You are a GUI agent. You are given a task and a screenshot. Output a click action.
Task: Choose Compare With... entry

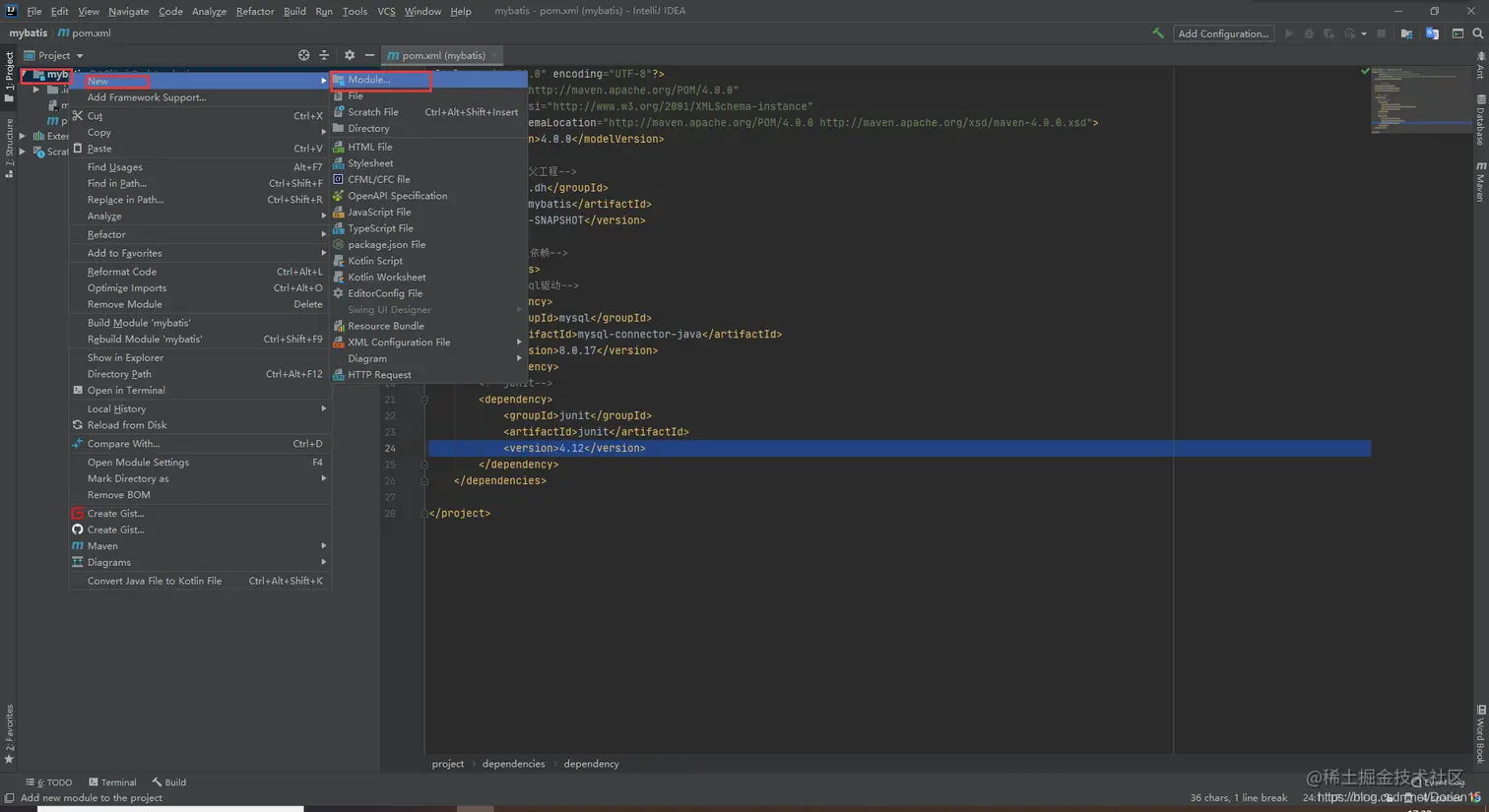pos(200,444)
